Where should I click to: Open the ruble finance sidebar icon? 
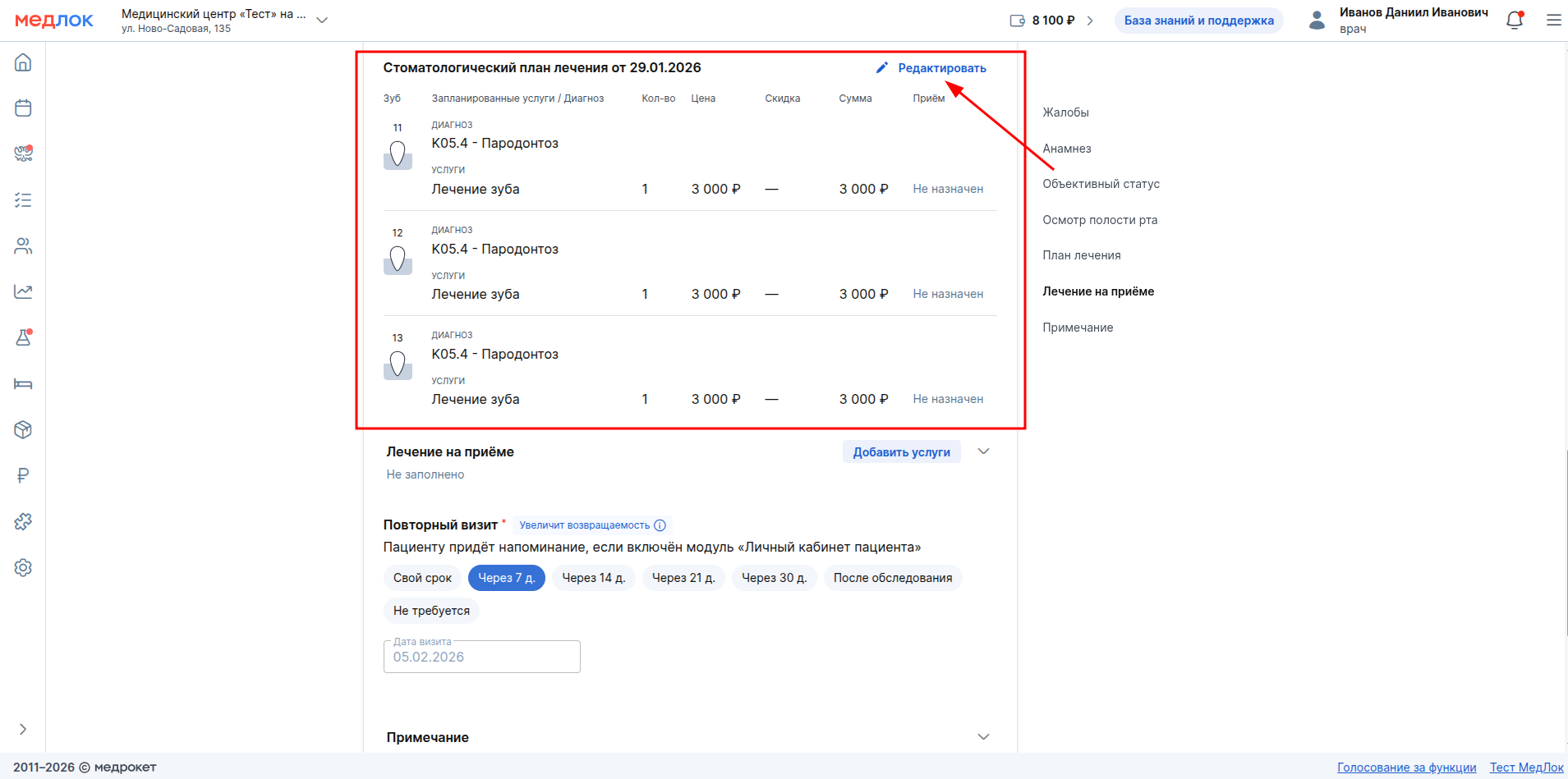23,475
